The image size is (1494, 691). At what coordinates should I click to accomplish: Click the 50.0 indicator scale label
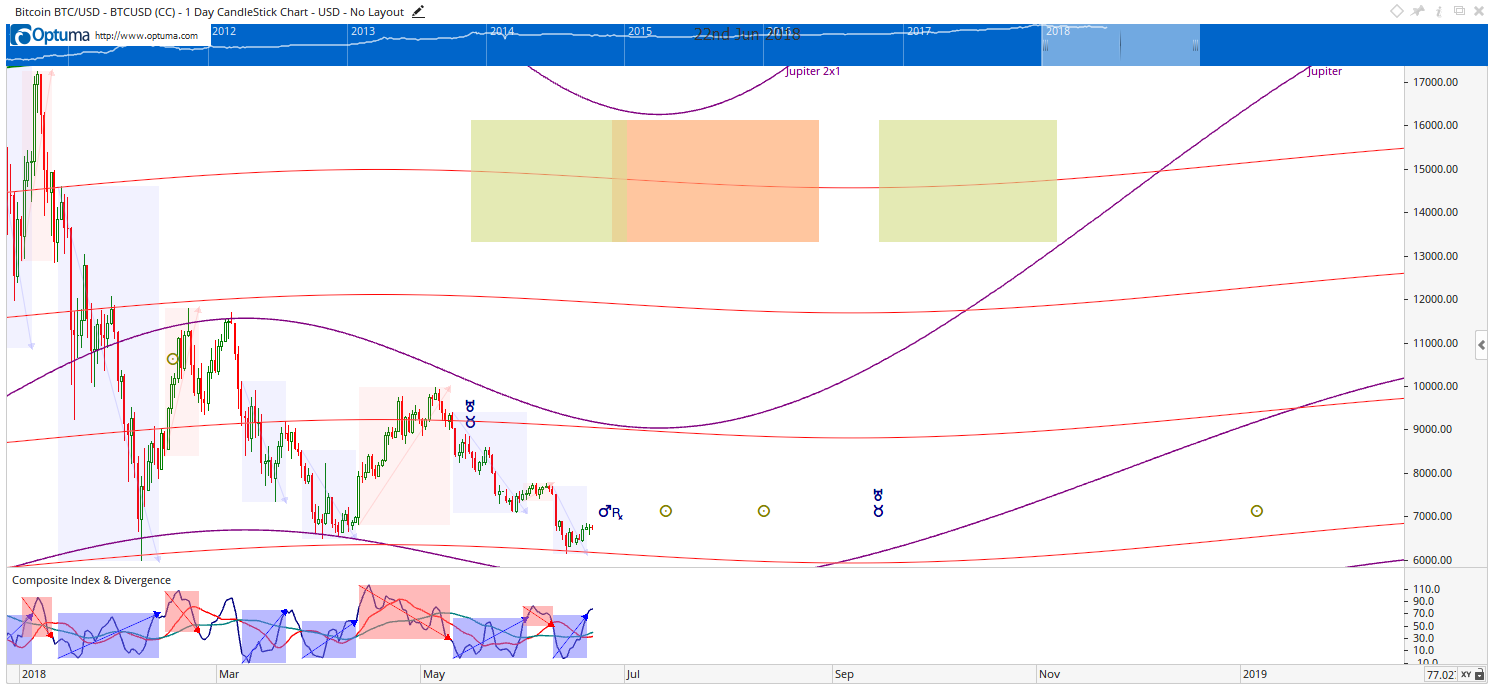coord(1425,626)
